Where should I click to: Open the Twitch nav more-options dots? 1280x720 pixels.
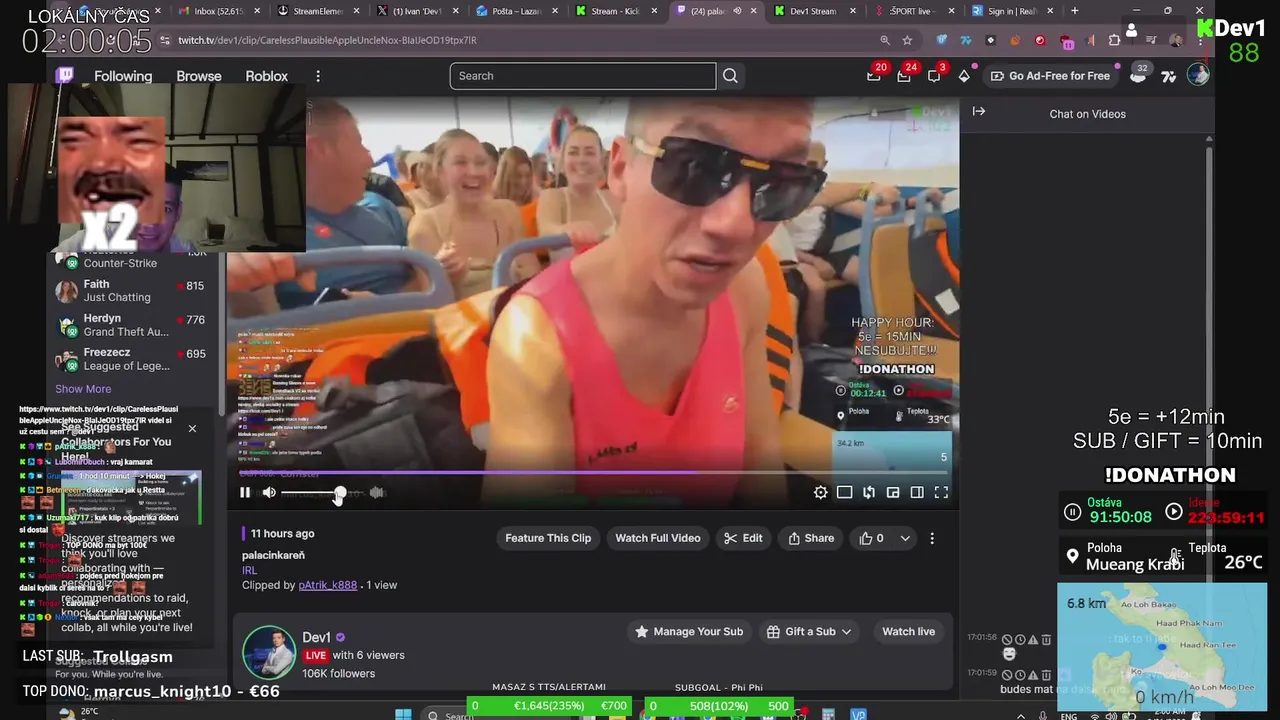[318, 76]
